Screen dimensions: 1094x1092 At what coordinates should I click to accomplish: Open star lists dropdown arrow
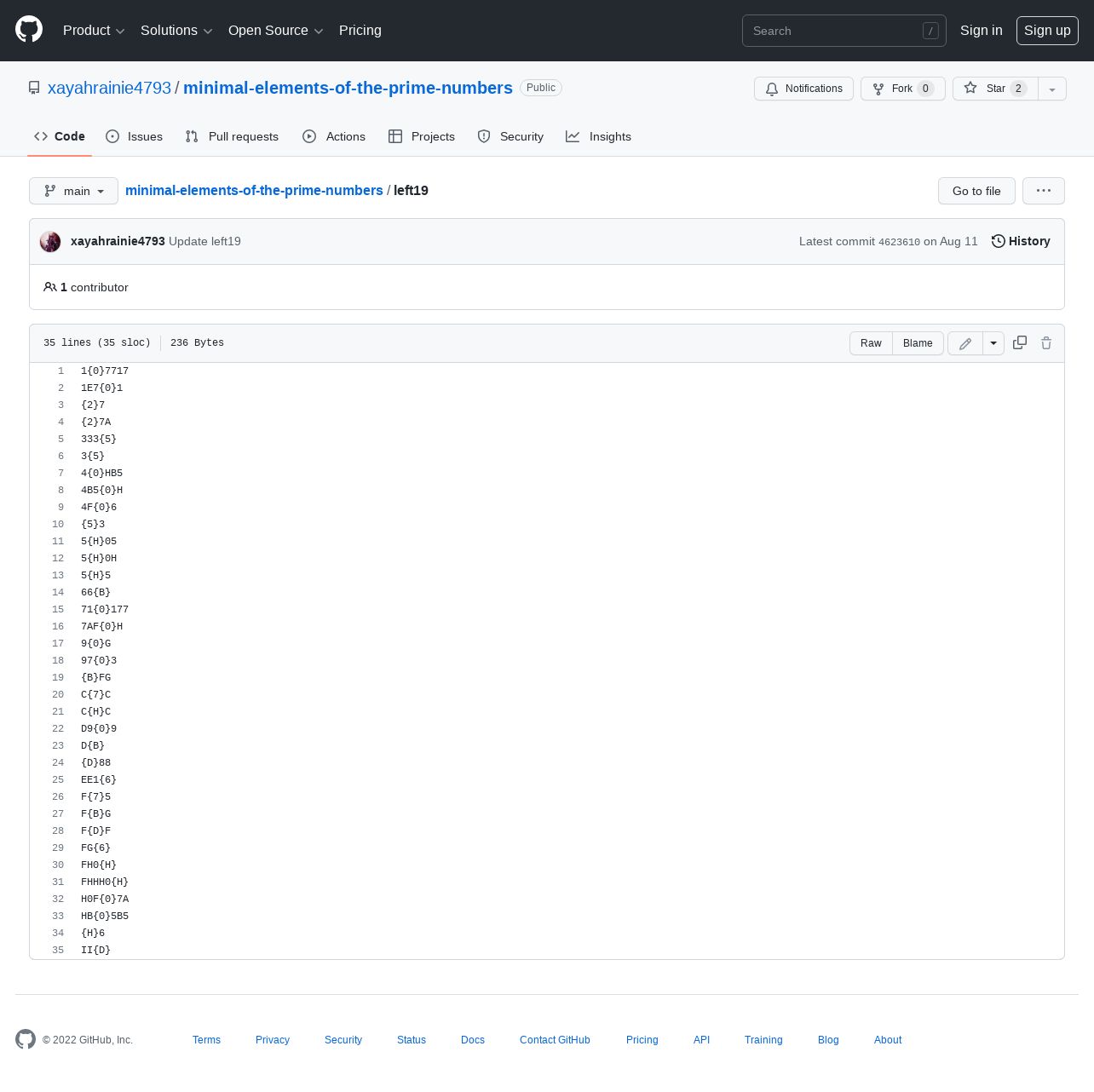click(1052, 89)
